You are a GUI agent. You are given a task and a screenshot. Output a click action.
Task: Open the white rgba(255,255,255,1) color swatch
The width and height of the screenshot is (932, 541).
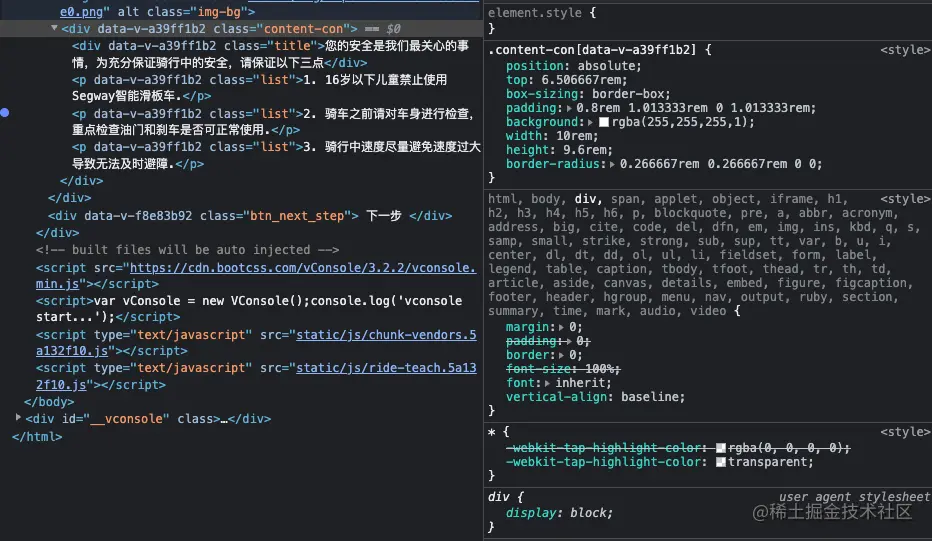[x=604, y=122]
